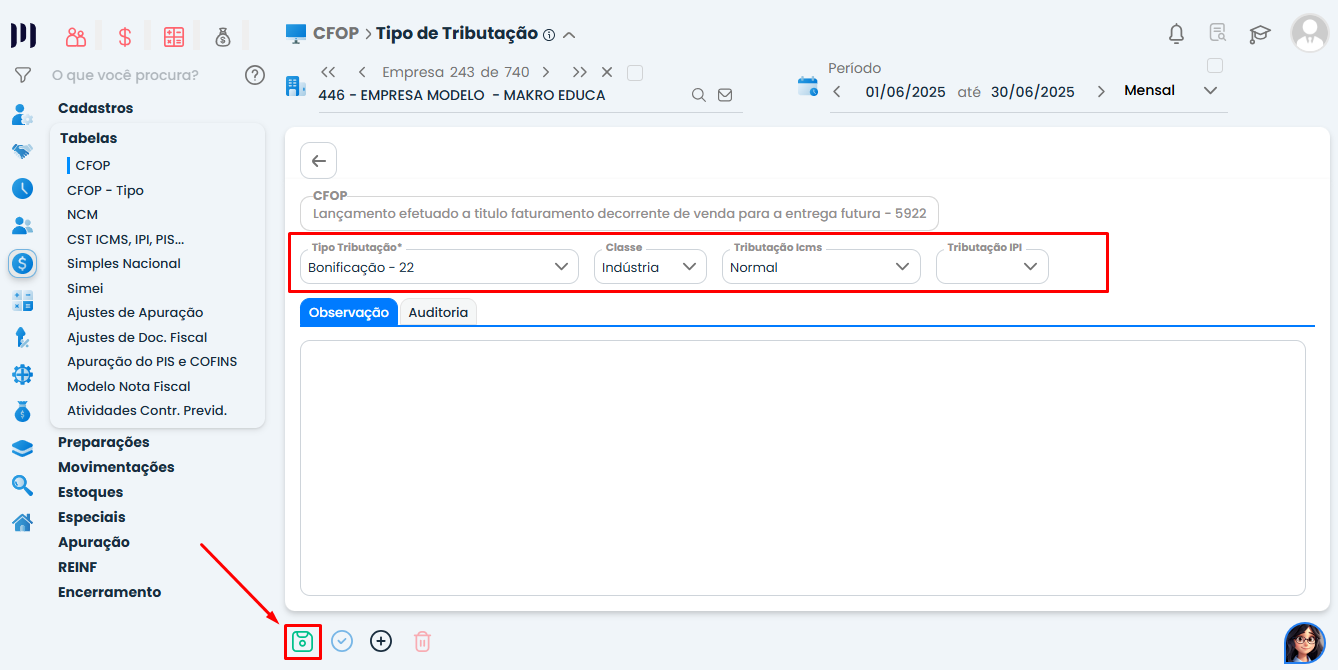The height and width of the screenshot is (670, 1338).
Task: Click the confirm checkmark circle icon
Action: [342, 641]
